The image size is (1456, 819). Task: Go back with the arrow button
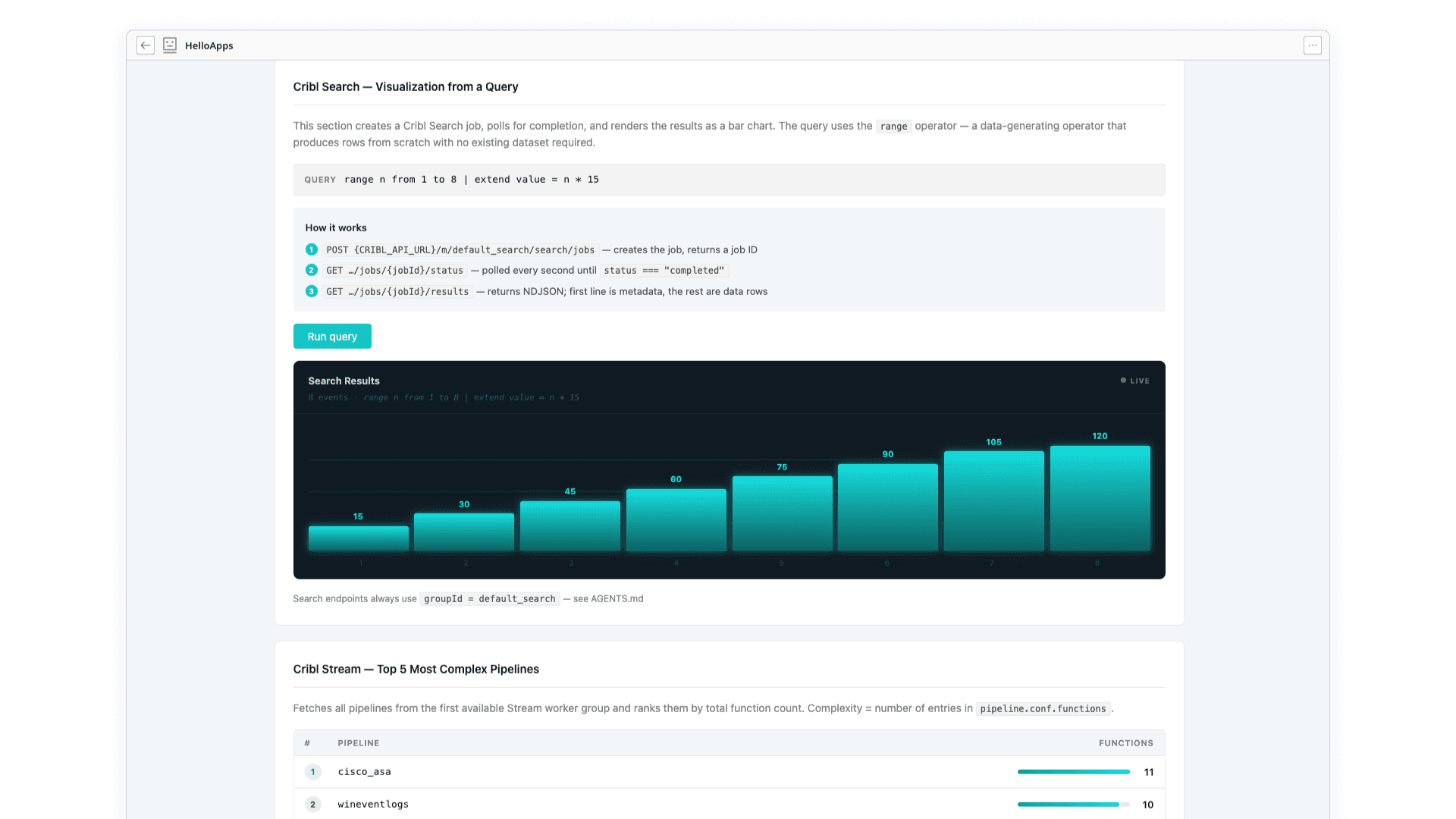[x=146, y=45]
